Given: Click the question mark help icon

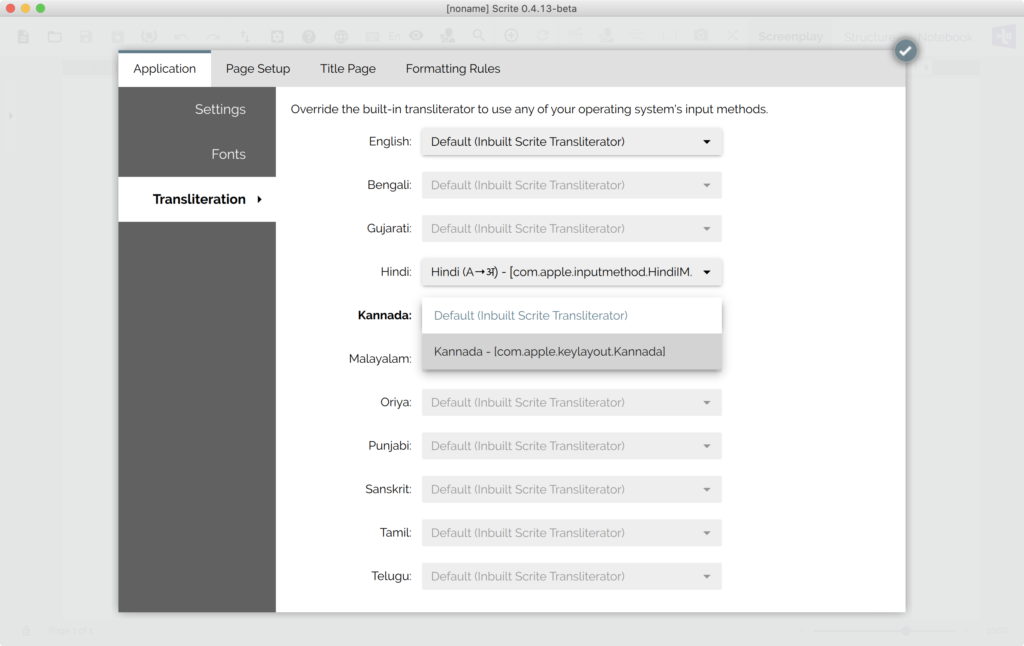Looking at the screenshot, I should coord(309,37).
